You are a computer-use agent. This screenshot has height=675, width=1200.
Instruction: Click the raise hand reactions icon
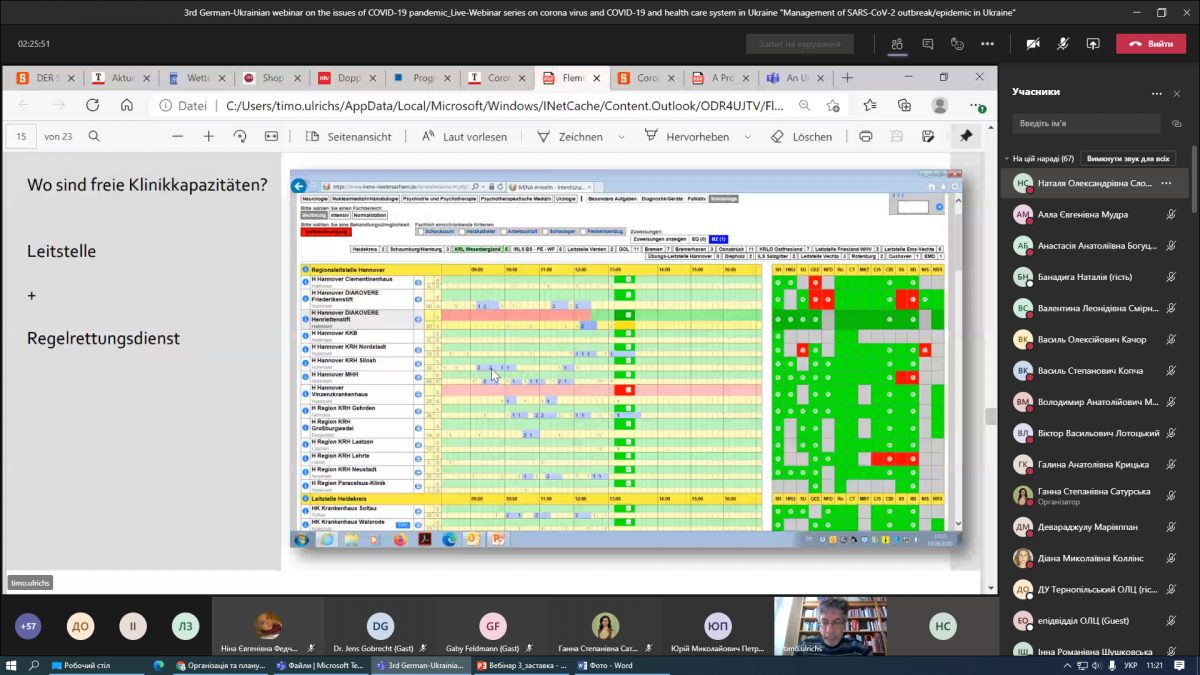click(957, 44)
